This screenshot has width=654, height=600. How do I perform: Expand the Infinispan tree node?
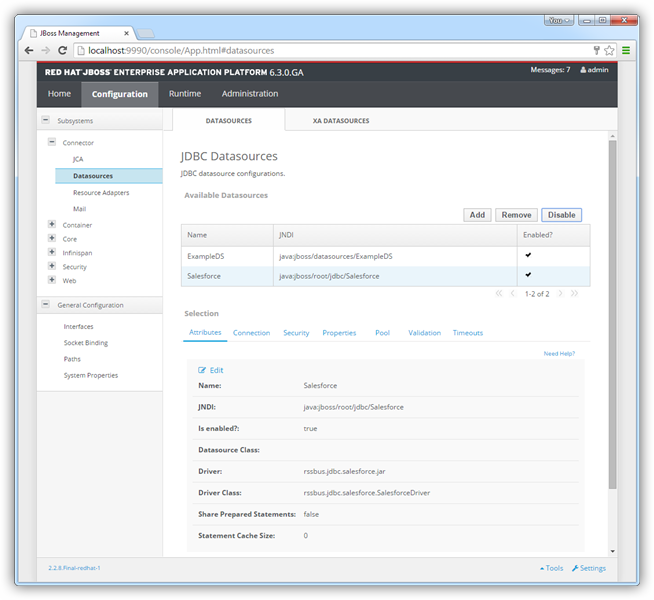pyautogui.click(x=52, y=253)
